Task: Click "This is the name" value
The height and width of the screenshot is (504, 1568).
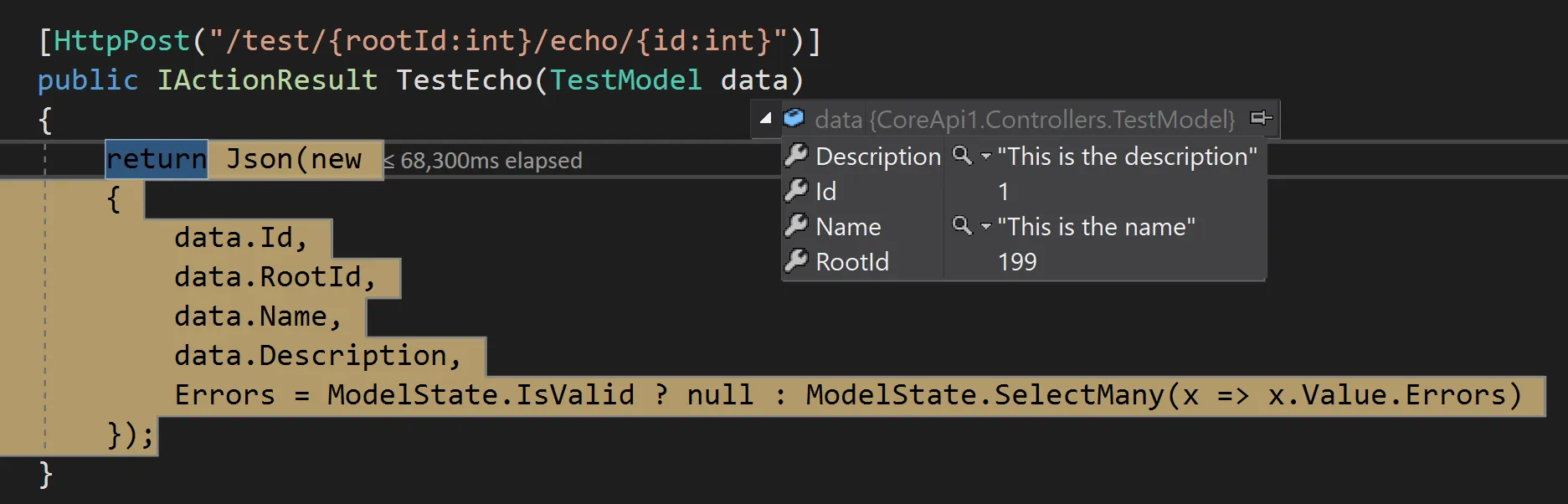Action: click(x=1096, y=227)
